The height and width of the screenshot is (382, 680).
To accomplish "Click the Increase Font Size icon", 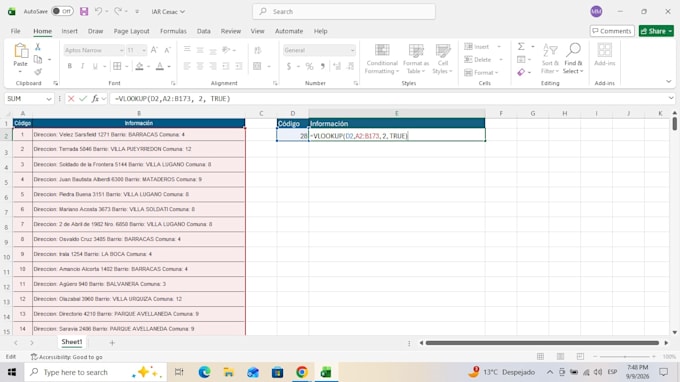I will click(154, 50).
